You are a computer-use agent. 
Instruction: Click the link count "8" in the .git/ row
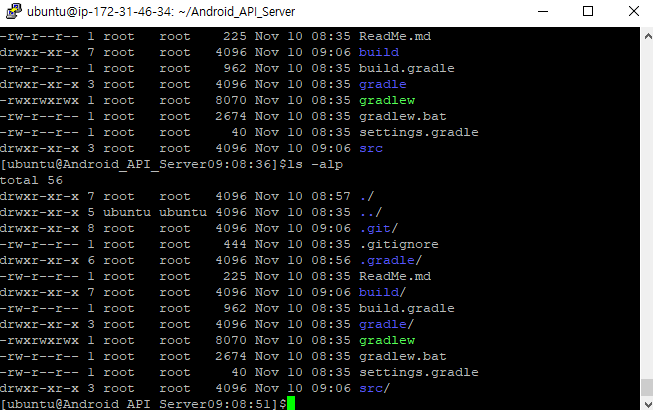[x=91, y=228]
